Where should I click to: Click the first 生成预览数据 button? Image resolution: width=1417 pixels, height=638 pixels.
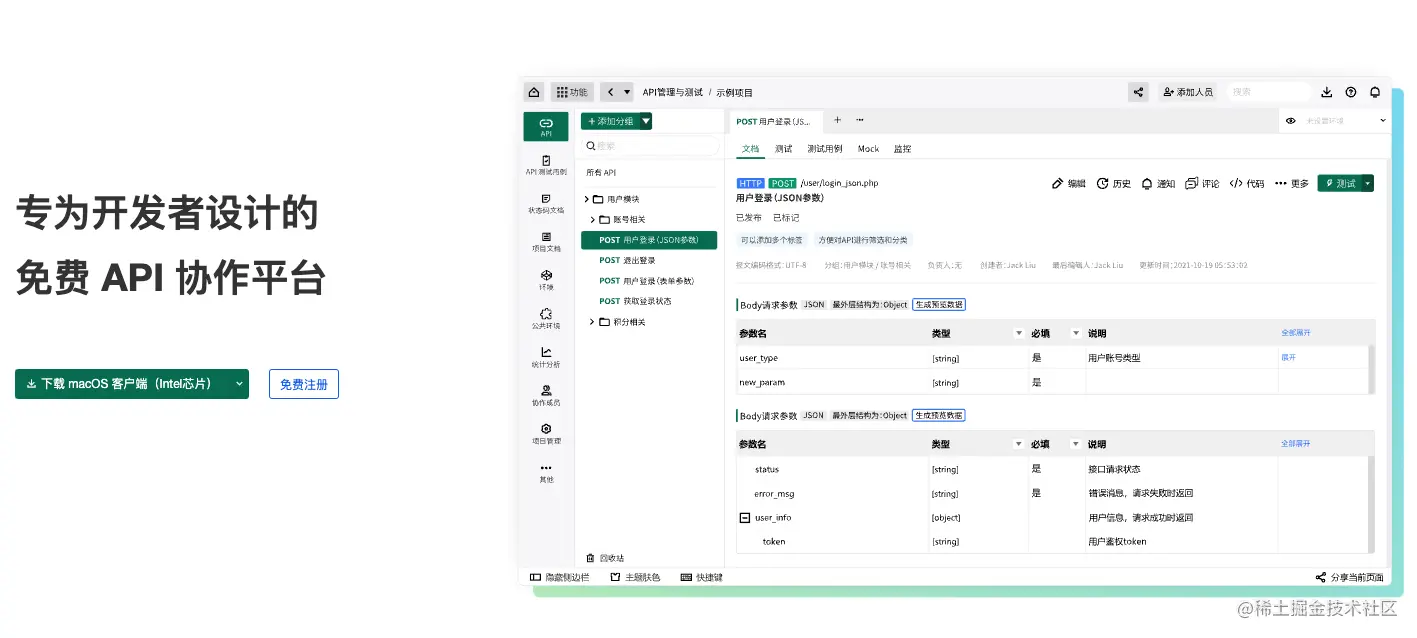[x=939, y=305]
